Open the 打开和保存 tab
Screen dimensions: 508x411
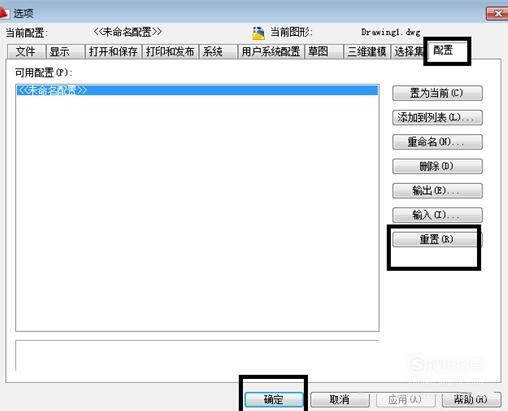pos(113,52)
